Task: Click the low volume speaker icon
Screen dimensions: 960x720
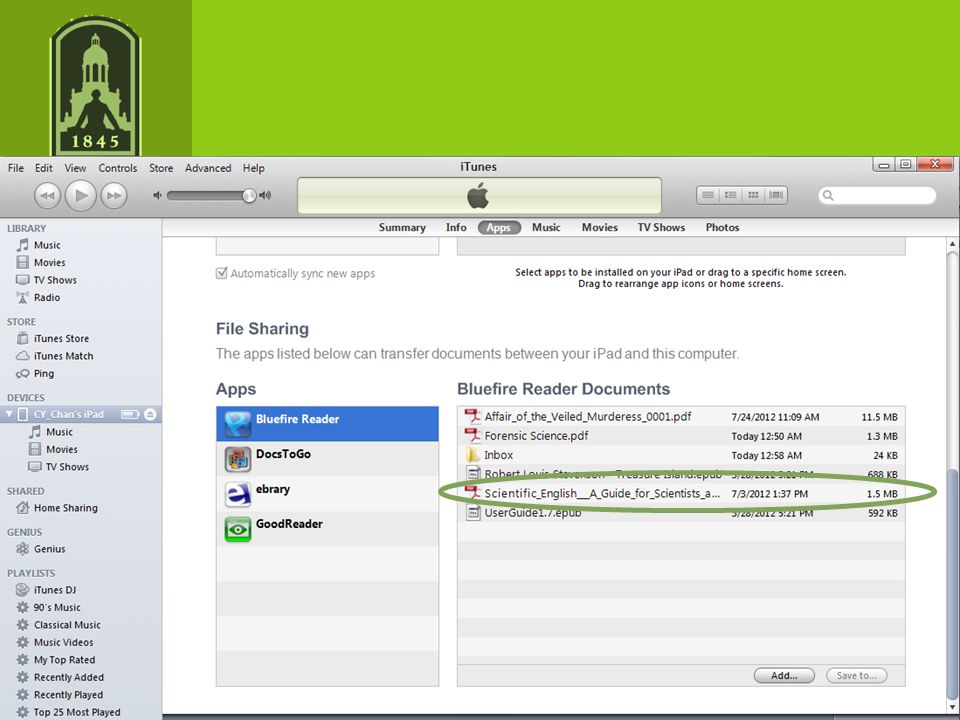Action: (157, 195)
